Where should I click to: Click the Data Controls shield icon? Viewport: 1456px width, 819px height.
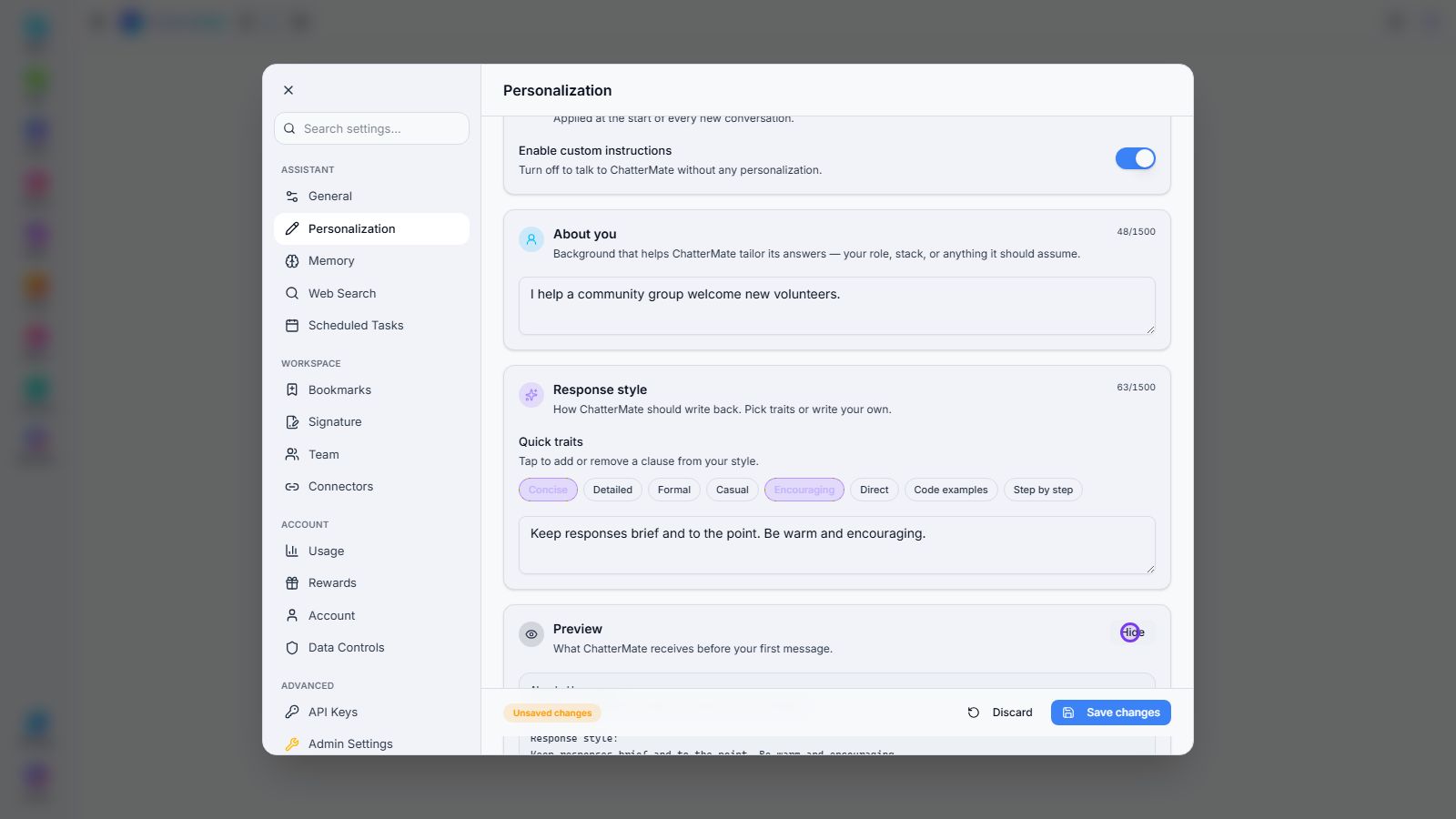tap(292, 648)
